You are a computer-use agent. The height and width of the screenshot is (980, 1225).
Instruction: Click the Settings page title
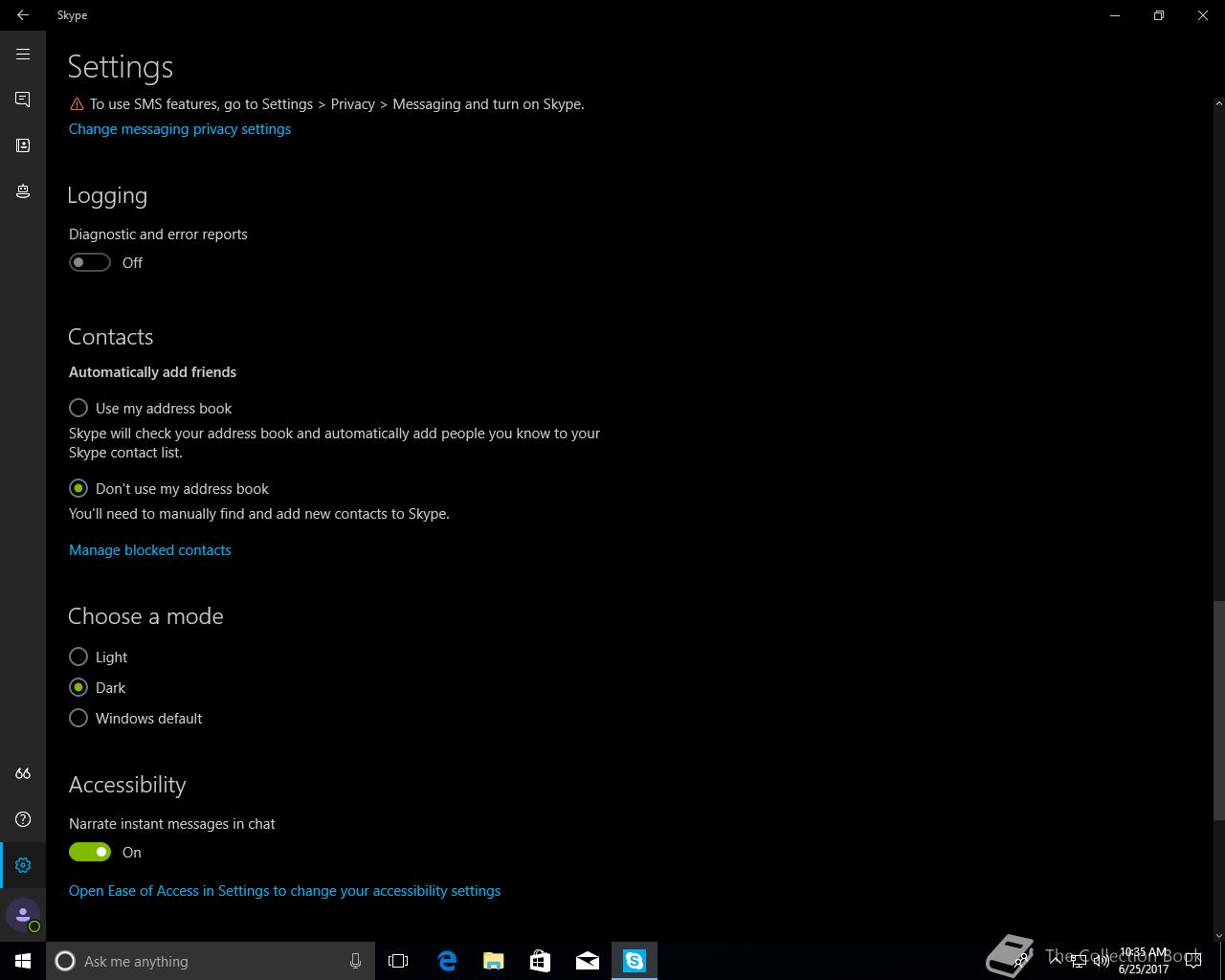tap(121, 67)
